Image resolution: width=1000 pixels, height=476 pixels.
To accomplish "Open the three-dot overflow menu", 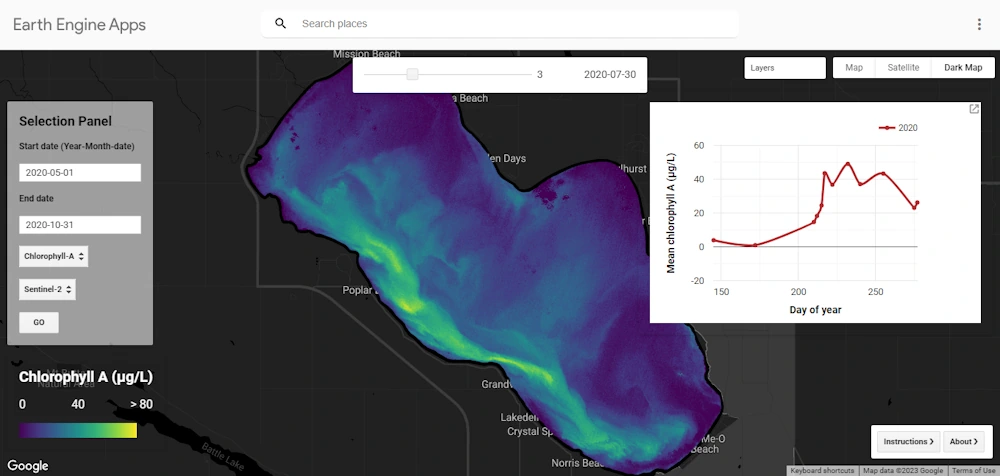I will [979, 24].
